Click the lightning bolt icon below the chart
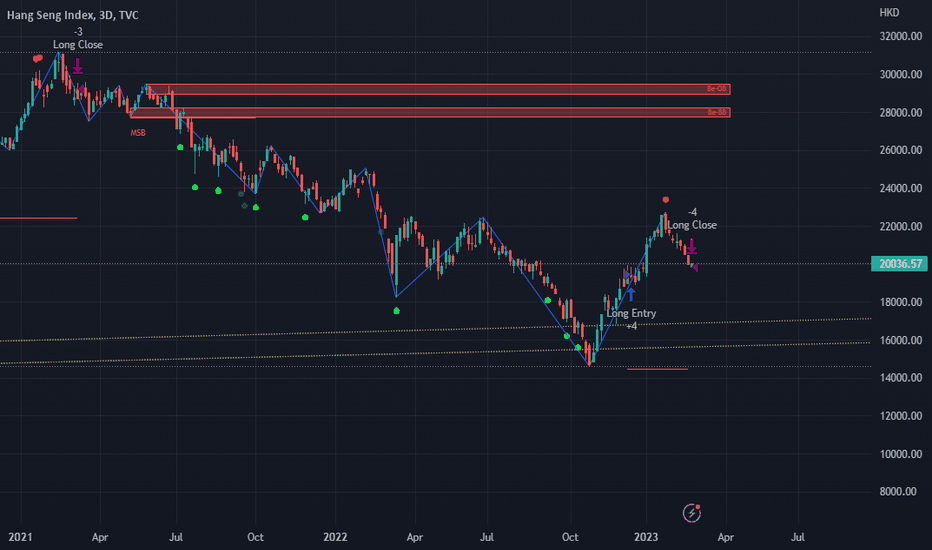 tap(691, 513)
